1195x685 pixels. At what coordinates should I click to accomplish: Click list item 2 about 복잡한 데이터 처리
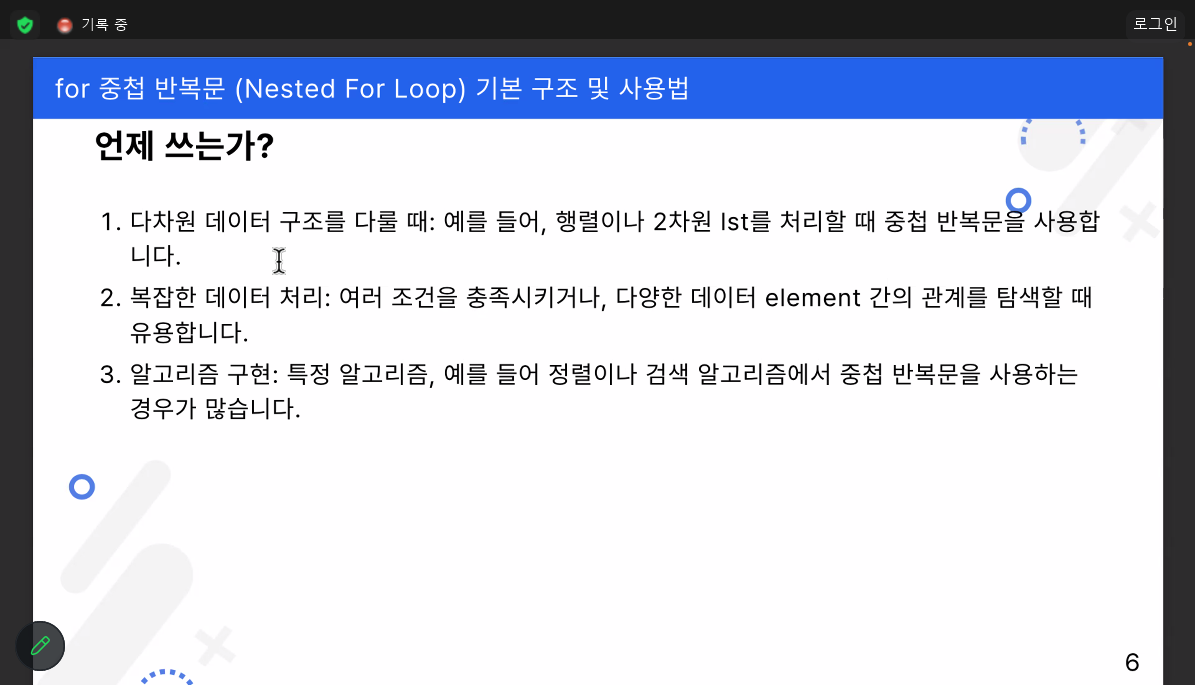tap(596, 314)
